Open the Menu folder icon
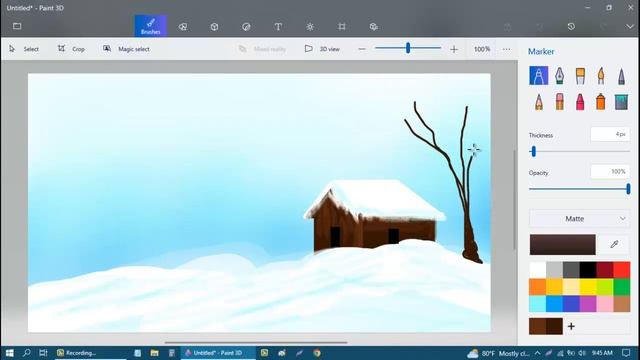This screenshot has height=360, width=640. [x=17, y=26]
